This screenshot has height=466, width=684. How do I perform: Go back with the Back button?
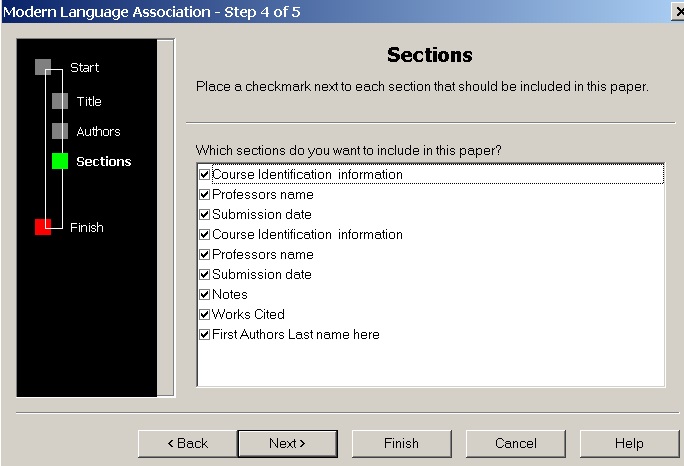click(188, 444)
